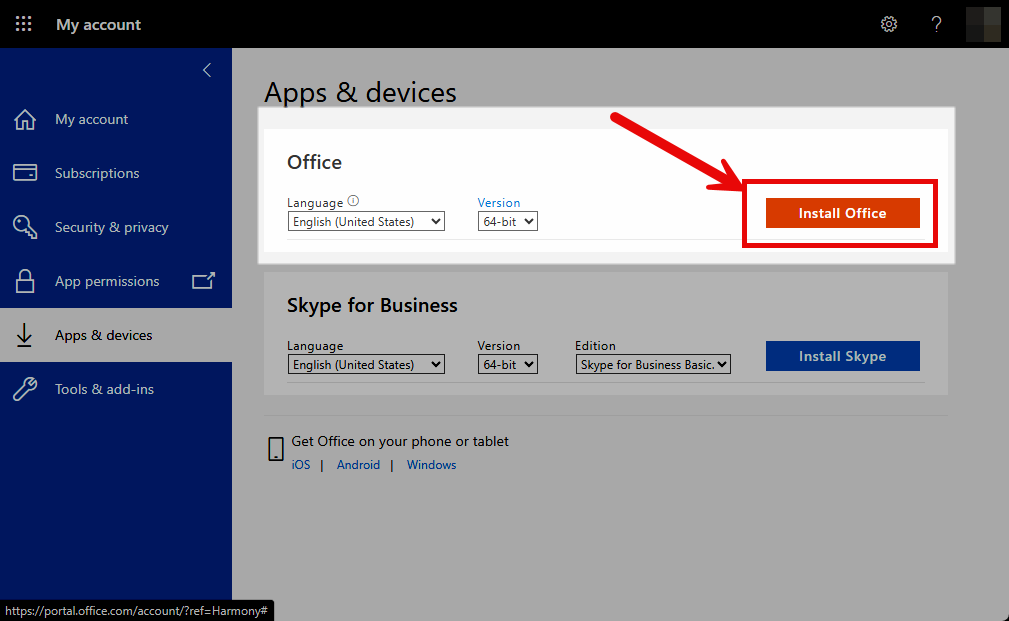Click the external link icon next to App permissions

point(203,281)
